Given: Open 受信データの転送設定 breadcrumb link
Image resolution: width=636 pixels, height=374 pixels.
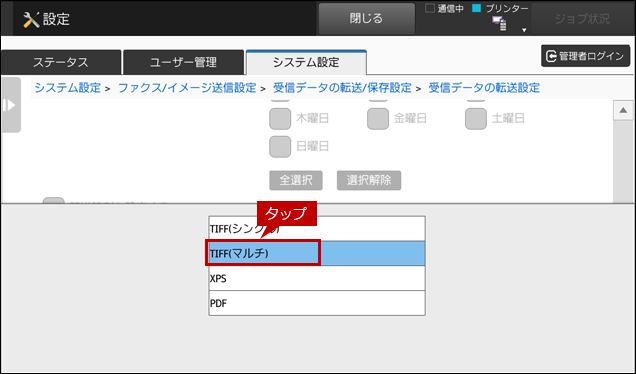Looking at the screenshot, I should pyautogui.click(x=484, y=88).
